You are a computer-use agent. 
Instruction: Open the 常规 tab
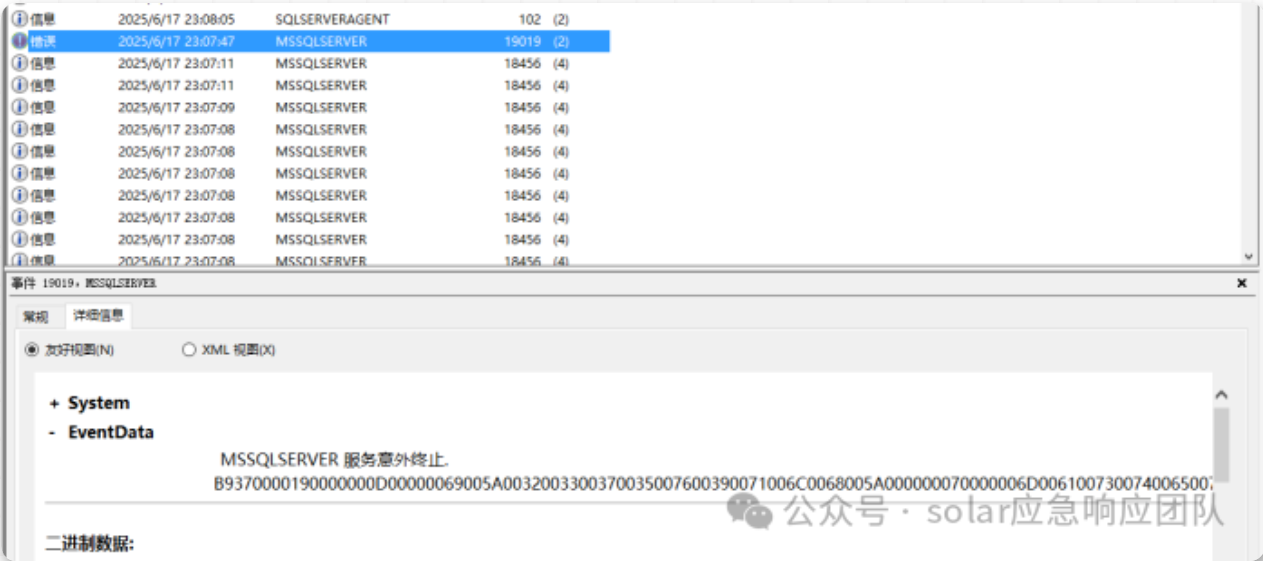click(x=36, y=317)
